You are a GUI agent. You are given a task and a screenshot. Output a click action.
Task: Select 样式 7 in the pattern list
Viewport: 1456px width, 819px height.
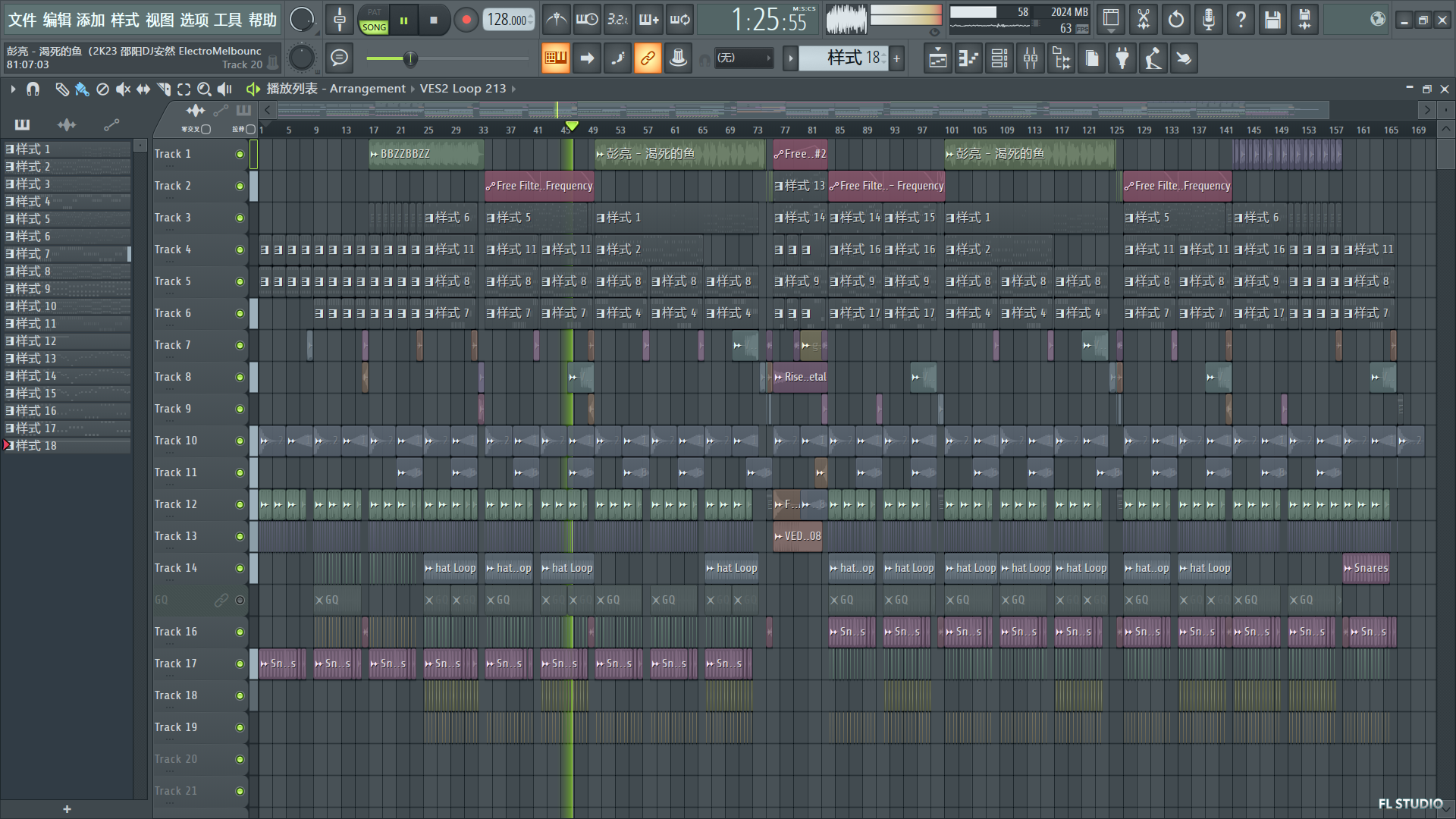point(67,254)
